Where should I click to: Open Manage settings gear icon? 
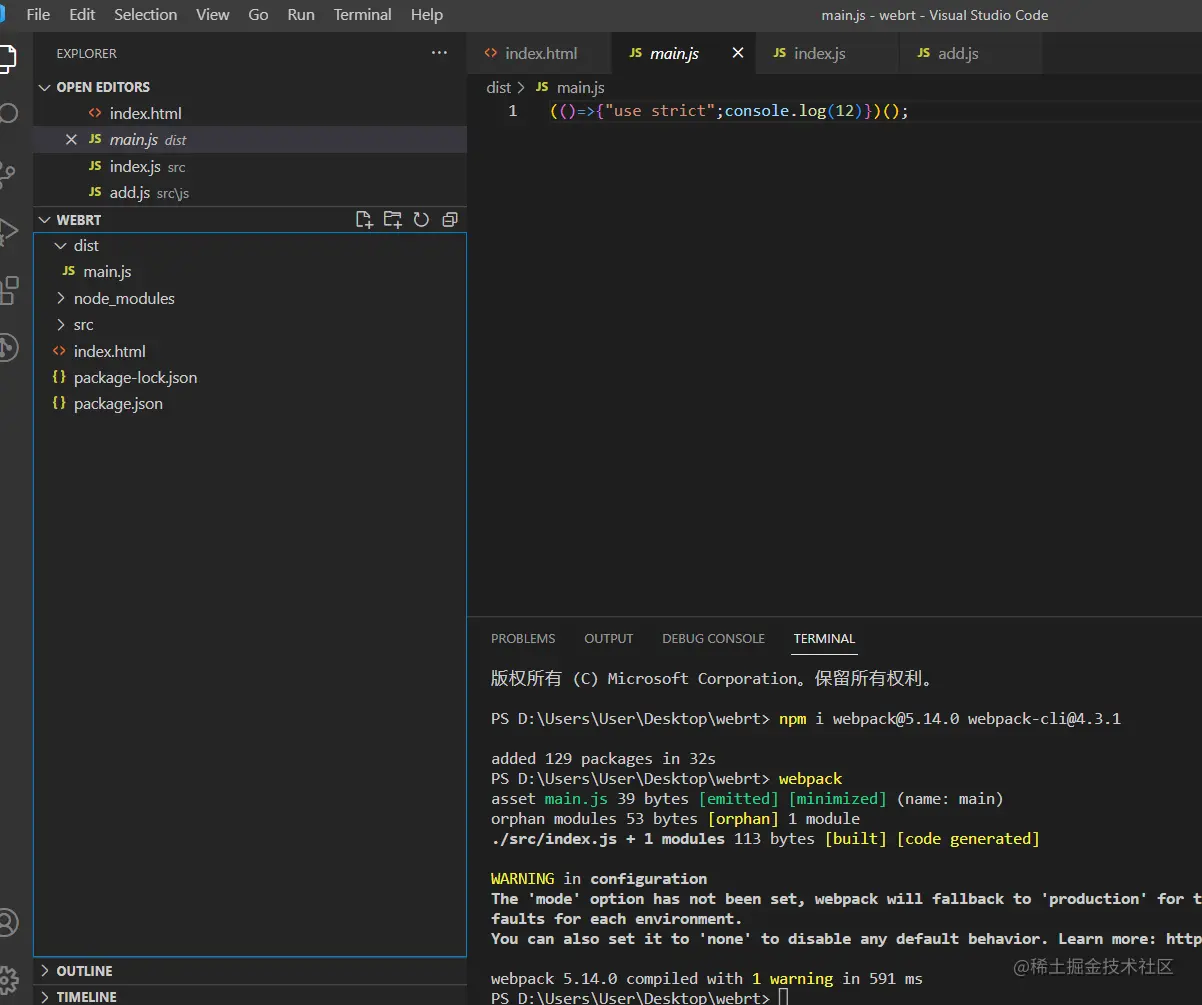coord(9,977)
